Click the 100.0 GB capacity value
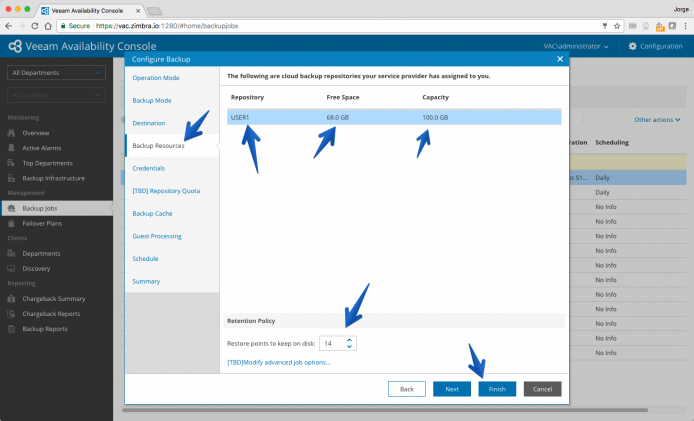Image resolution: width=694 pixels, height=421 pixels. [435, 117]
